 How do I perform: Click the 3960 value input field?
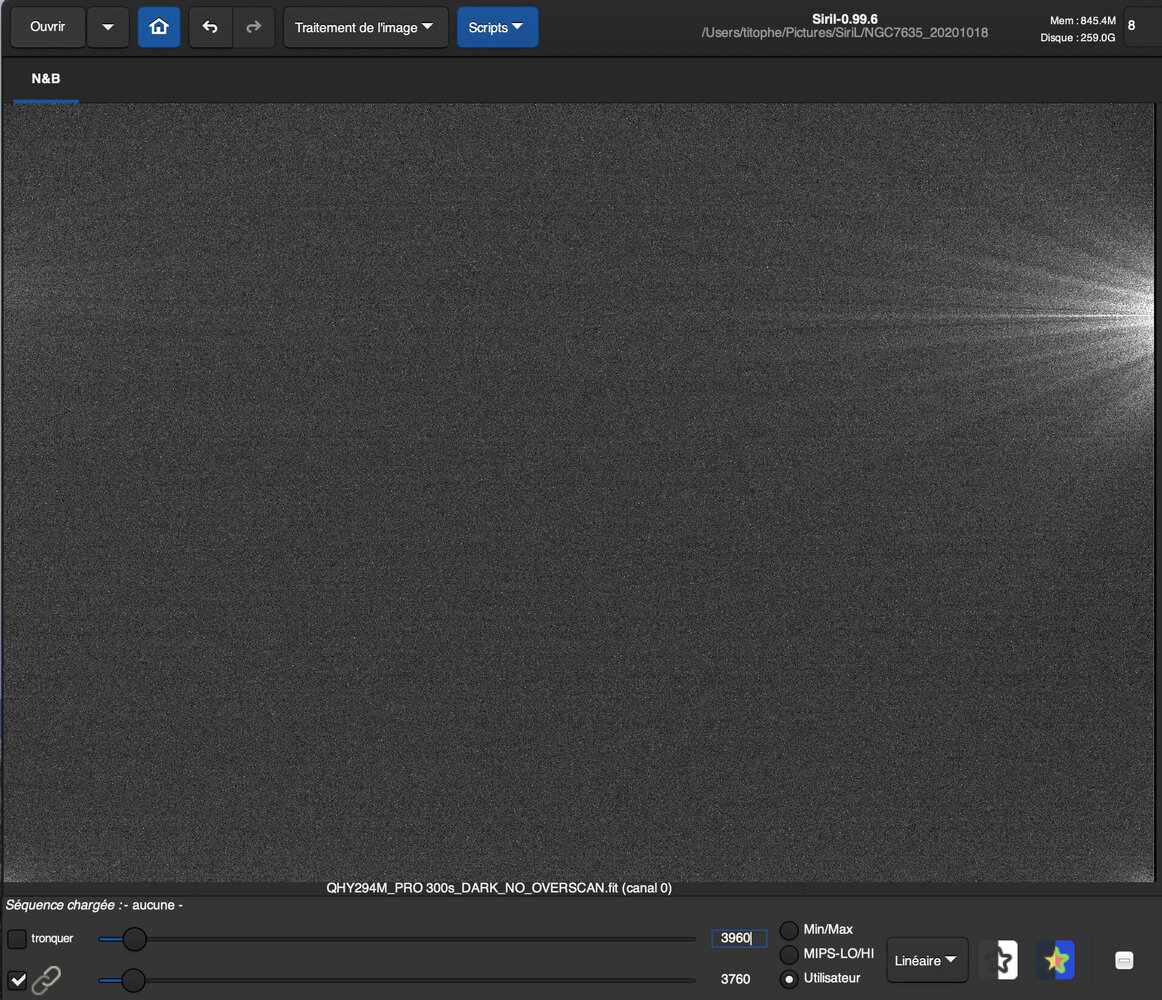click(738, 938)
